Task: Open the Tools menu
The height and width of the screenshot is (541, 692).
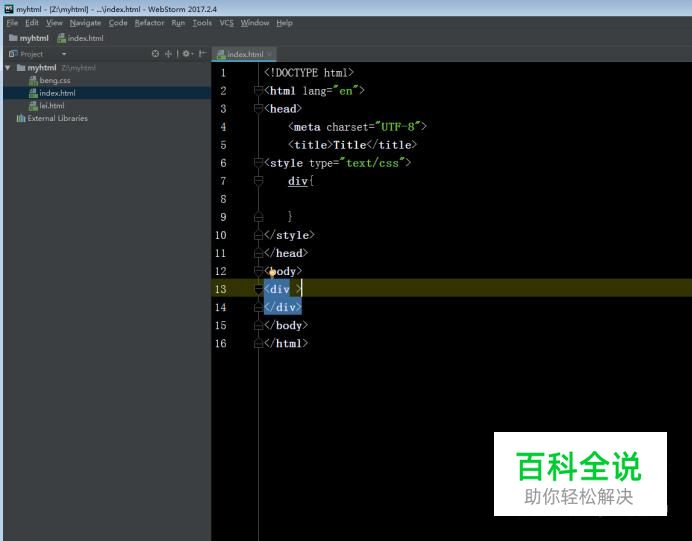Action: tap(202, 23)
